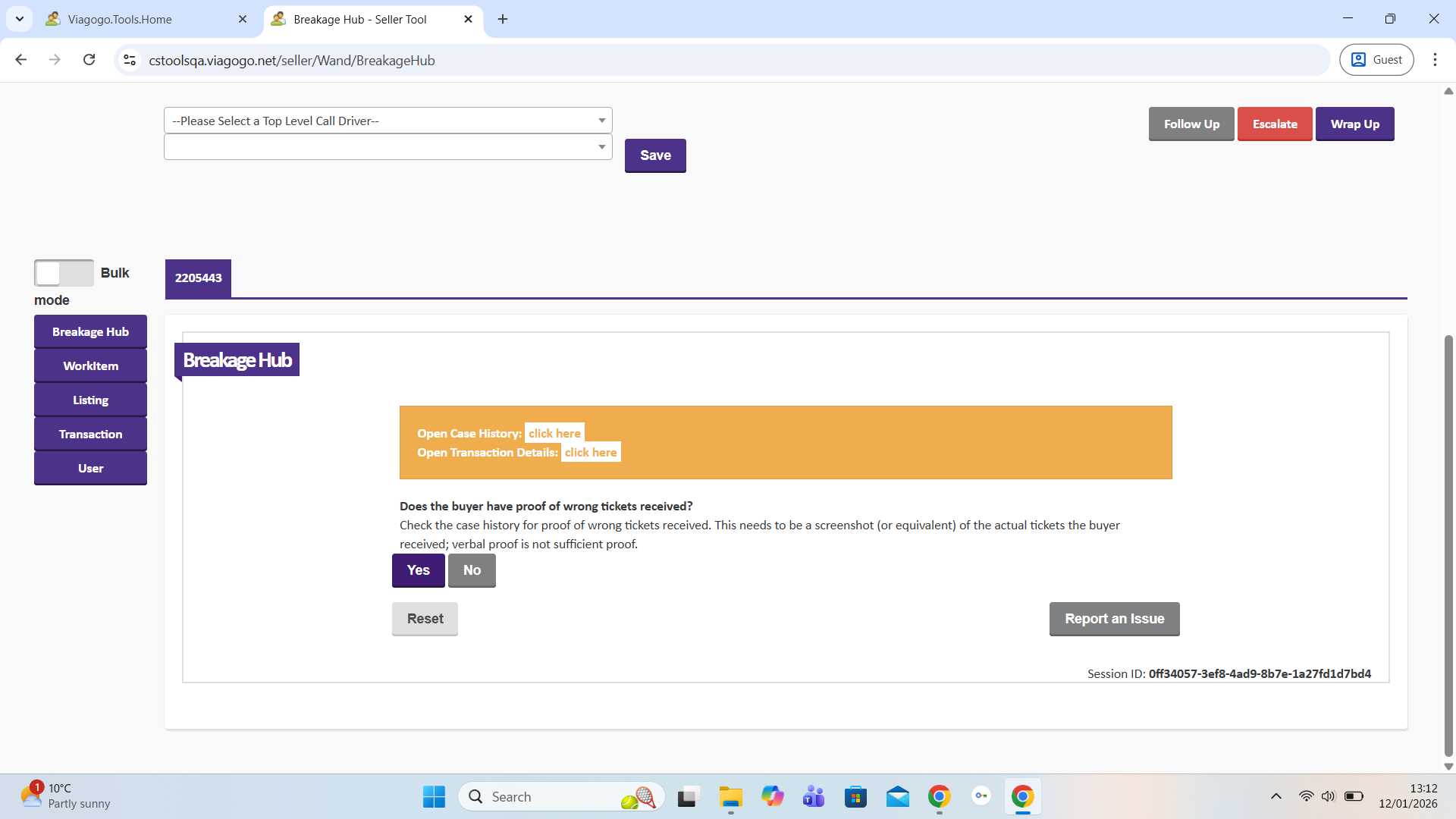Click the page vertical scrollbar
1456x819 pixels.
[1448, 546]
